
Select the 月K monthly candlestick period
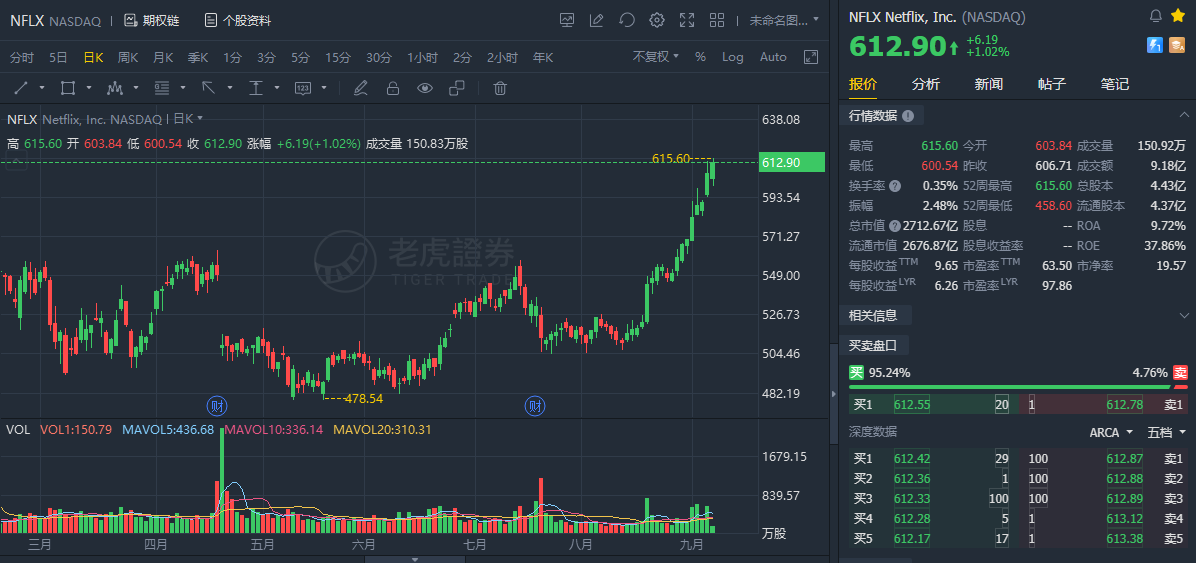163,57
